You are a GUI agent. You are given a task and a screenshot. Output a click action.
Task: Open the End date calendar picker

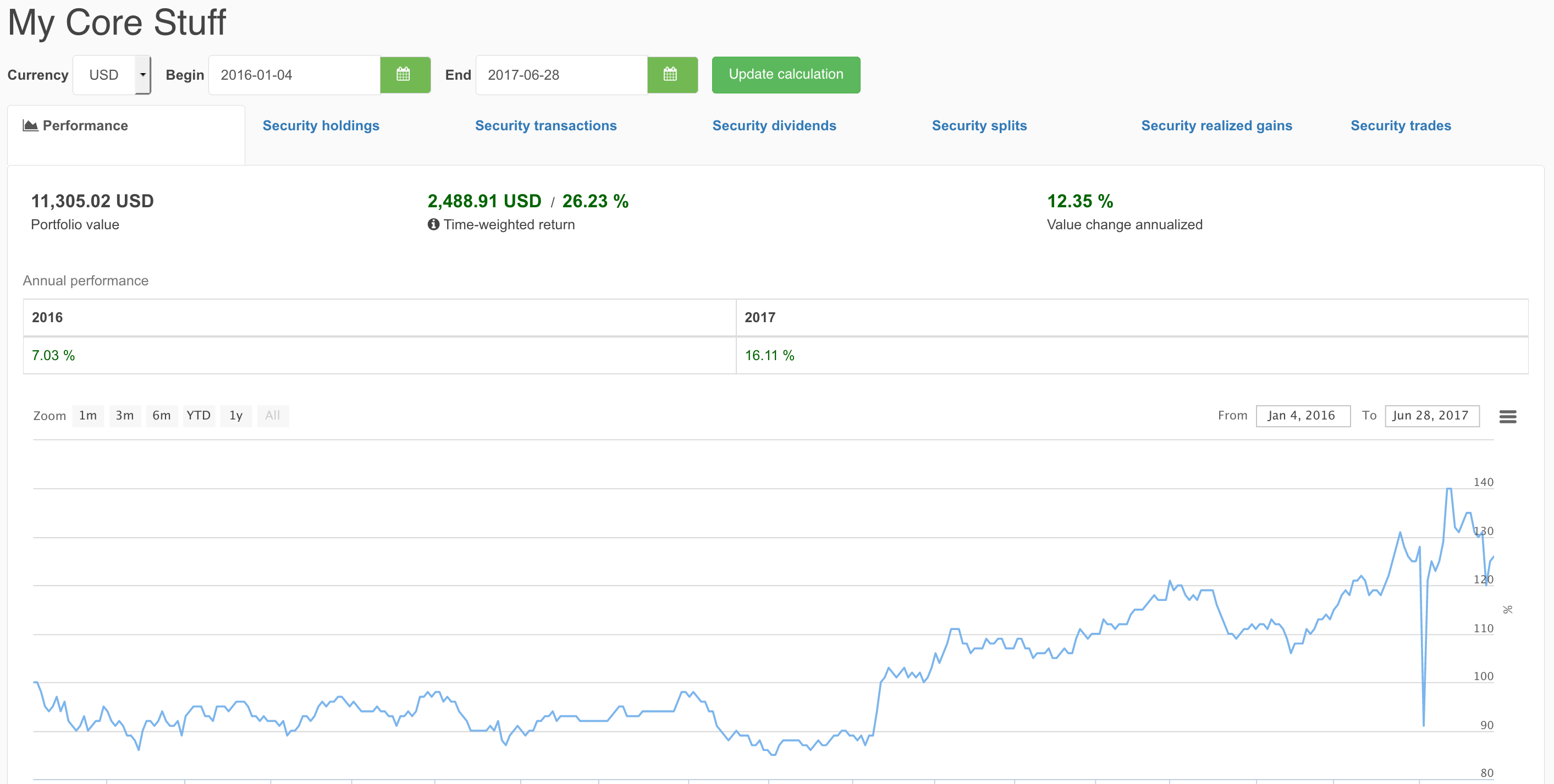coord(671,75)
